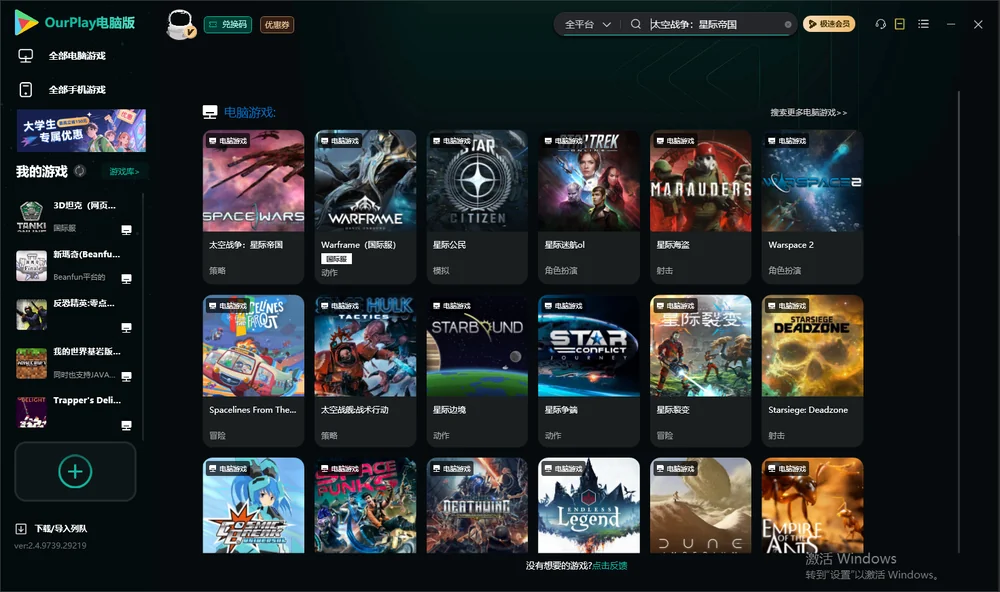Click 搜索更多电脑游戏>> link
This screenshot has width=1000, height=592.
[x=808, y=112]
